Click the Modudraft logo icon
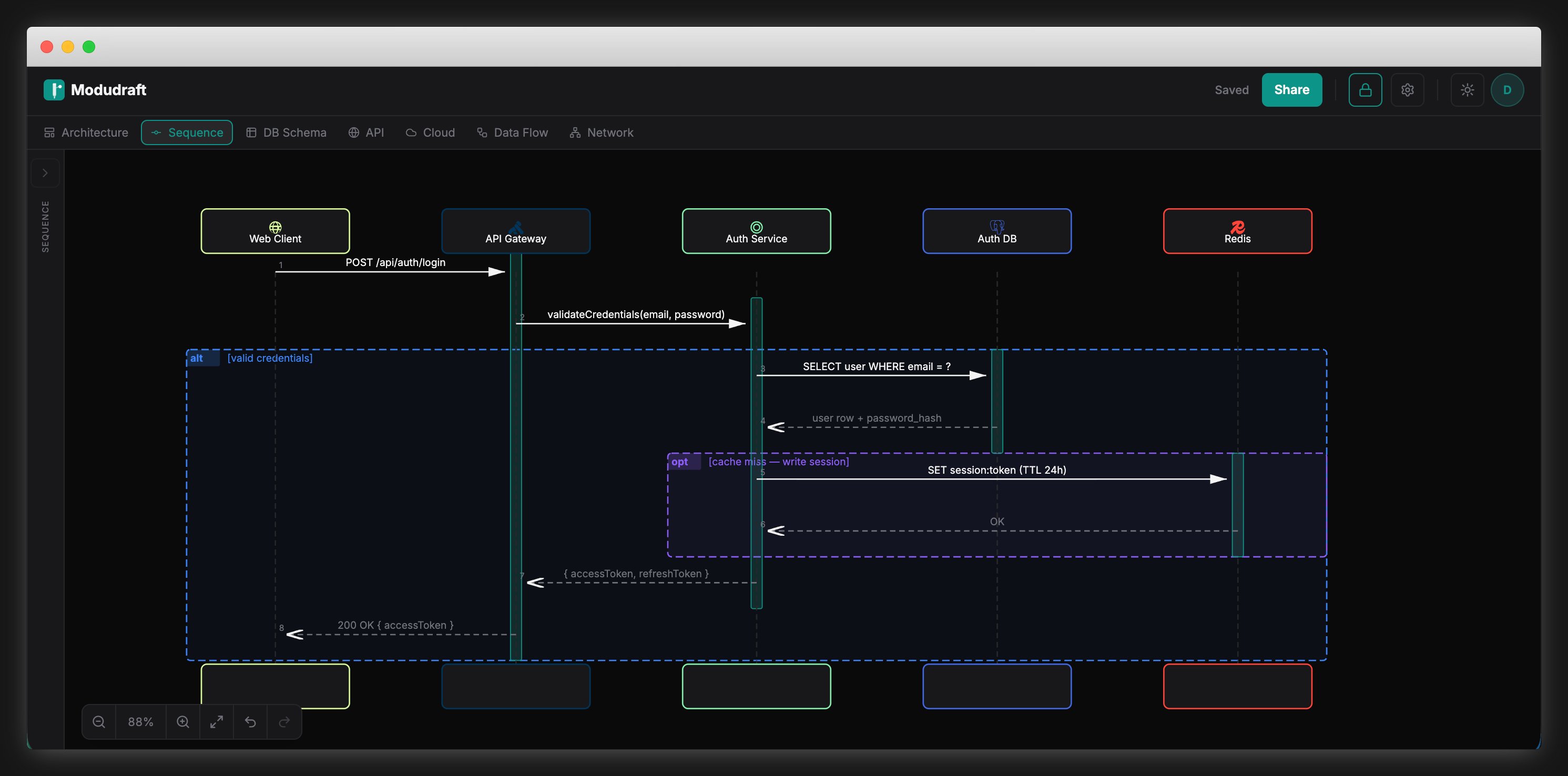Viewport: 1568px width, 776px height. click(54, 89)
